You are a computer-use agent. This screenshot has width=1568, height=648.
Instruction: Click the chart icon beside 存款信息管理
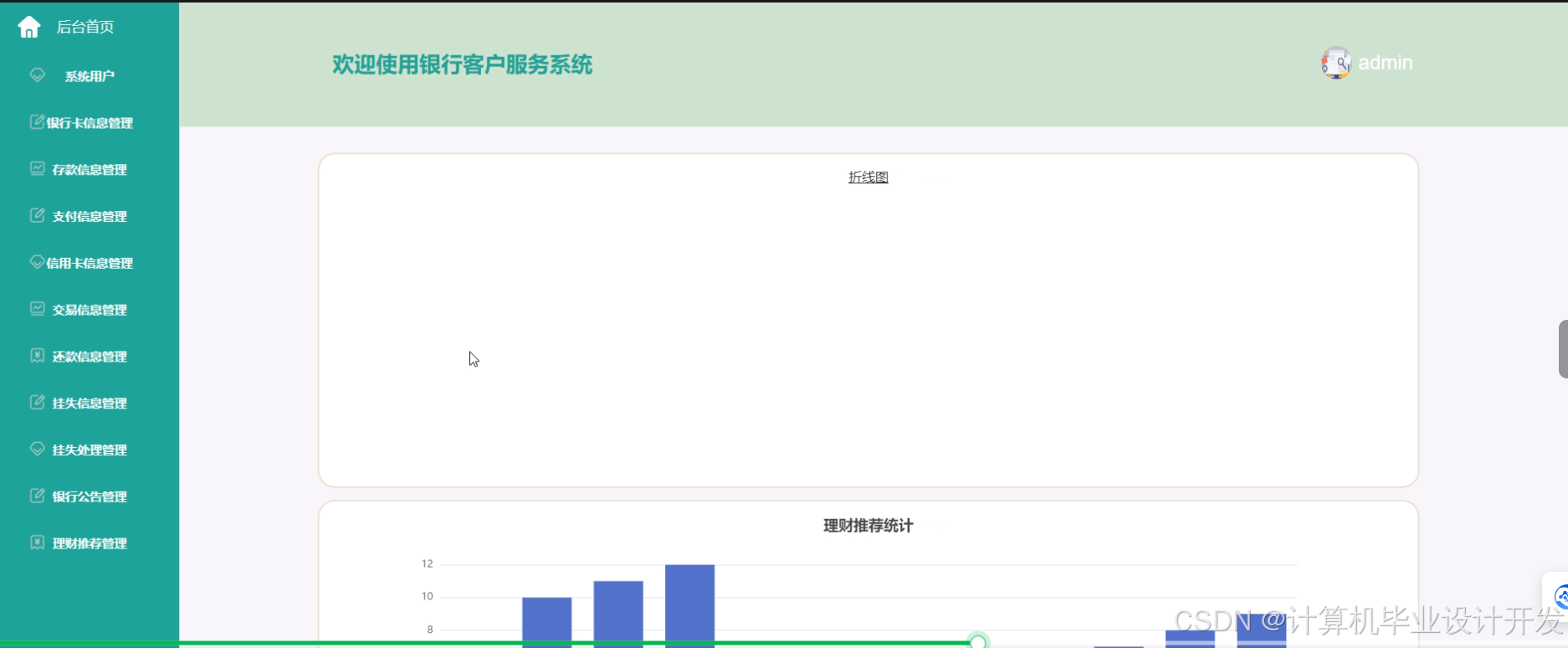point(37,169)
